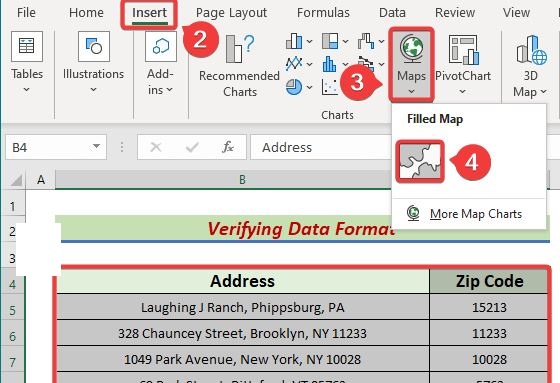This screenshot has width=560, height=383.
Task: Insert a line or area chart
Action: pyautogui.click(x=294, y=64)
